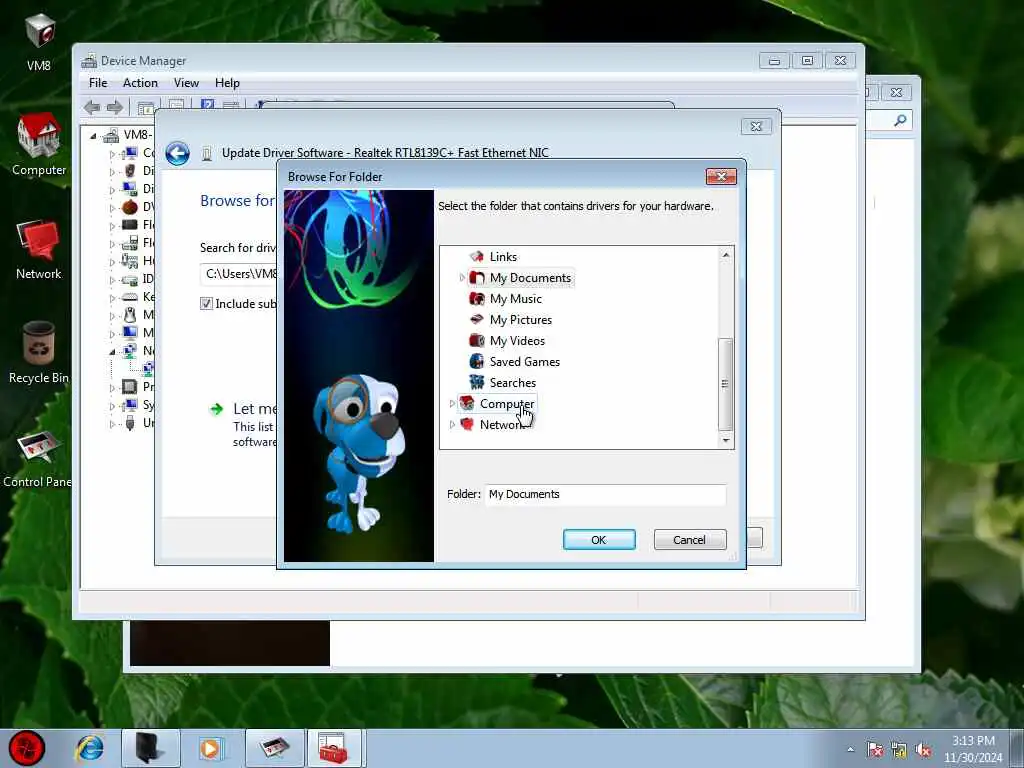Open the Recycle Bin desktop icon
1024x768 pixels.
39,353
